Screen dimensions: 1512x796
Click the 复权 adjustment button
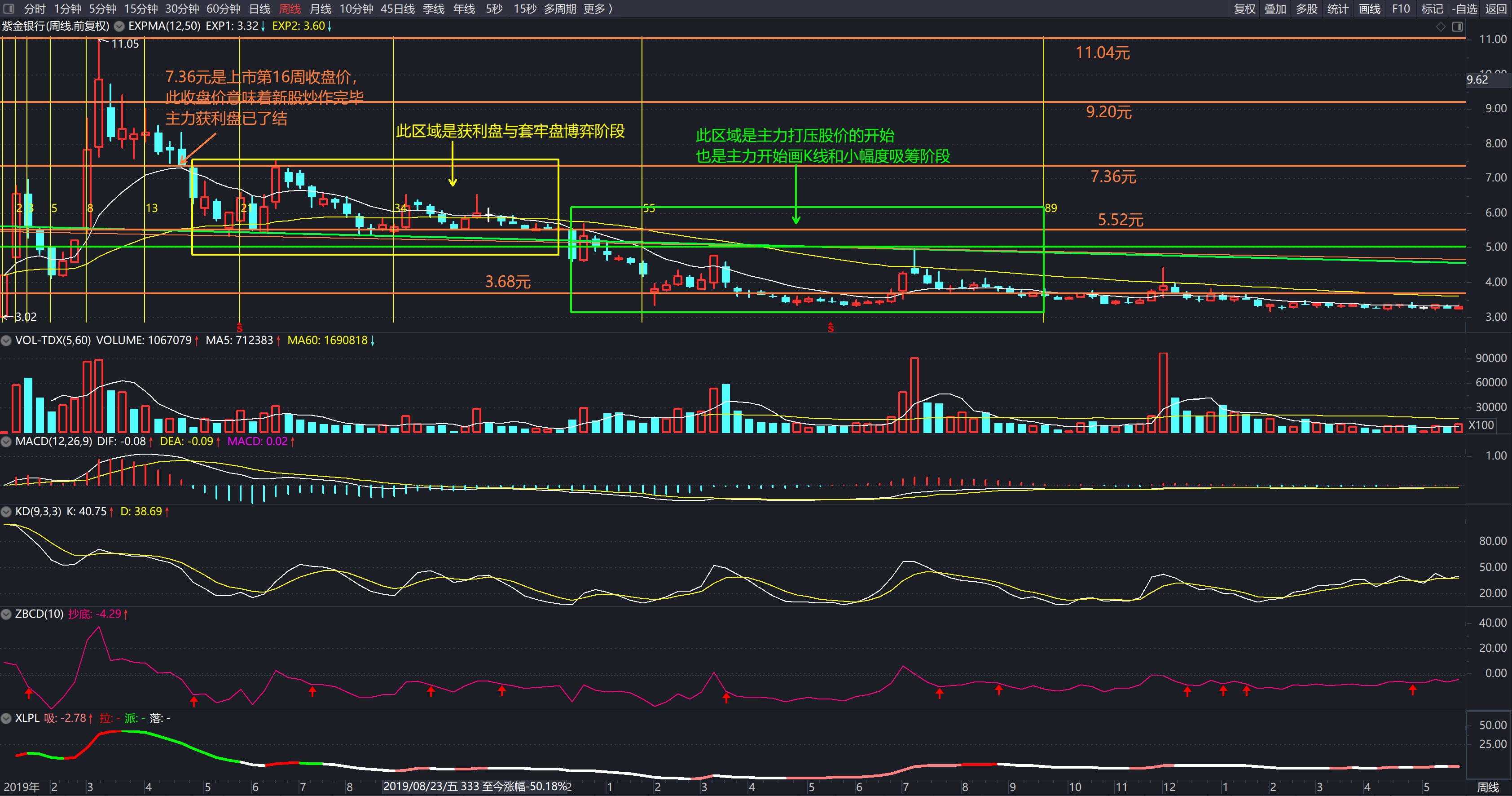[x=1244, y=9]
